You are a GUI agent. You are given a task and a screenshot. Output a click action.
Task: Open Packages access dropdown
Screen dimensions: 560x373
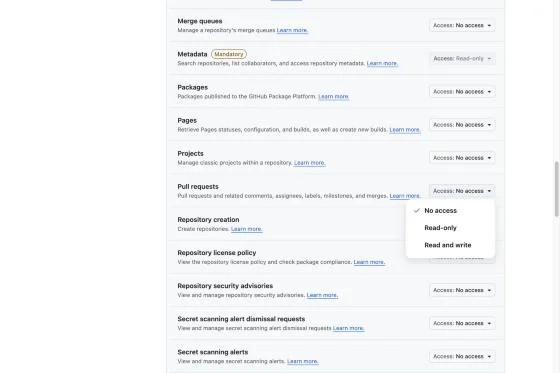tap(462, 92)
